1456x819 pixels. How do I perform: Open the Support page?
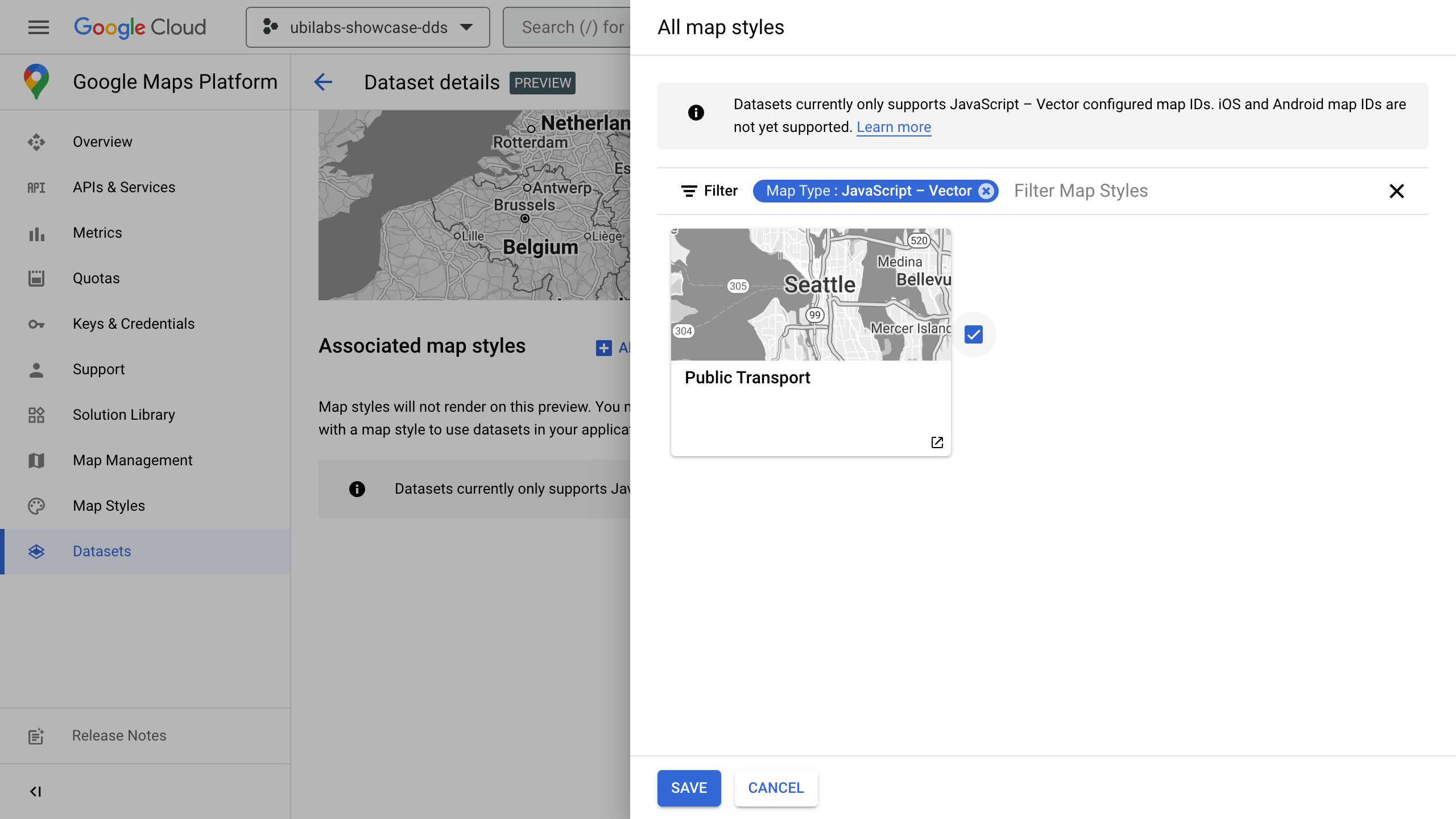[x=145, y=369]
